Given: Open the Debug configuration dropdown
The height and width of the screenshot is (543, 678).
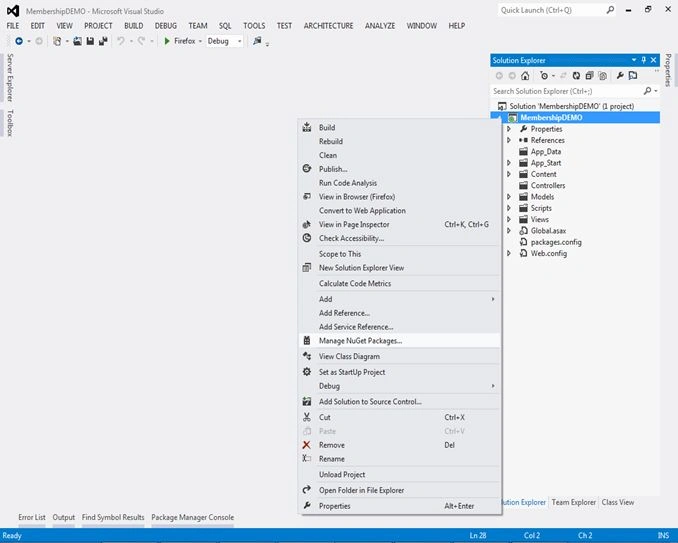Looking at the screenshot, I should [x=224, y=41].
